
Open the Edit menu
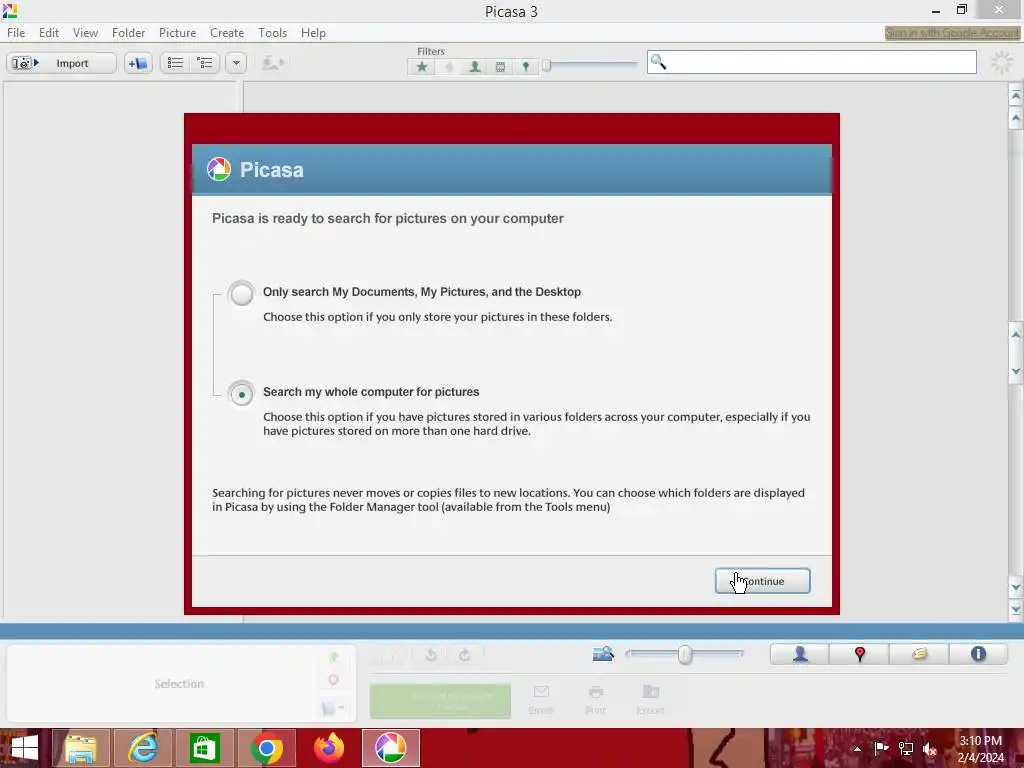click(49, 33)
